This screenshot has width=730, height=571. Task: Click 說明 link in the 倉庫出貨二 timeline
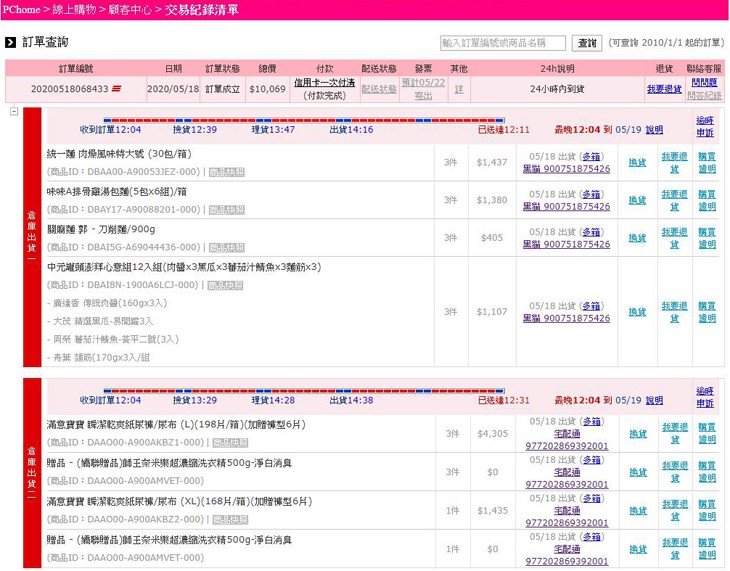[x=654, y=401]
